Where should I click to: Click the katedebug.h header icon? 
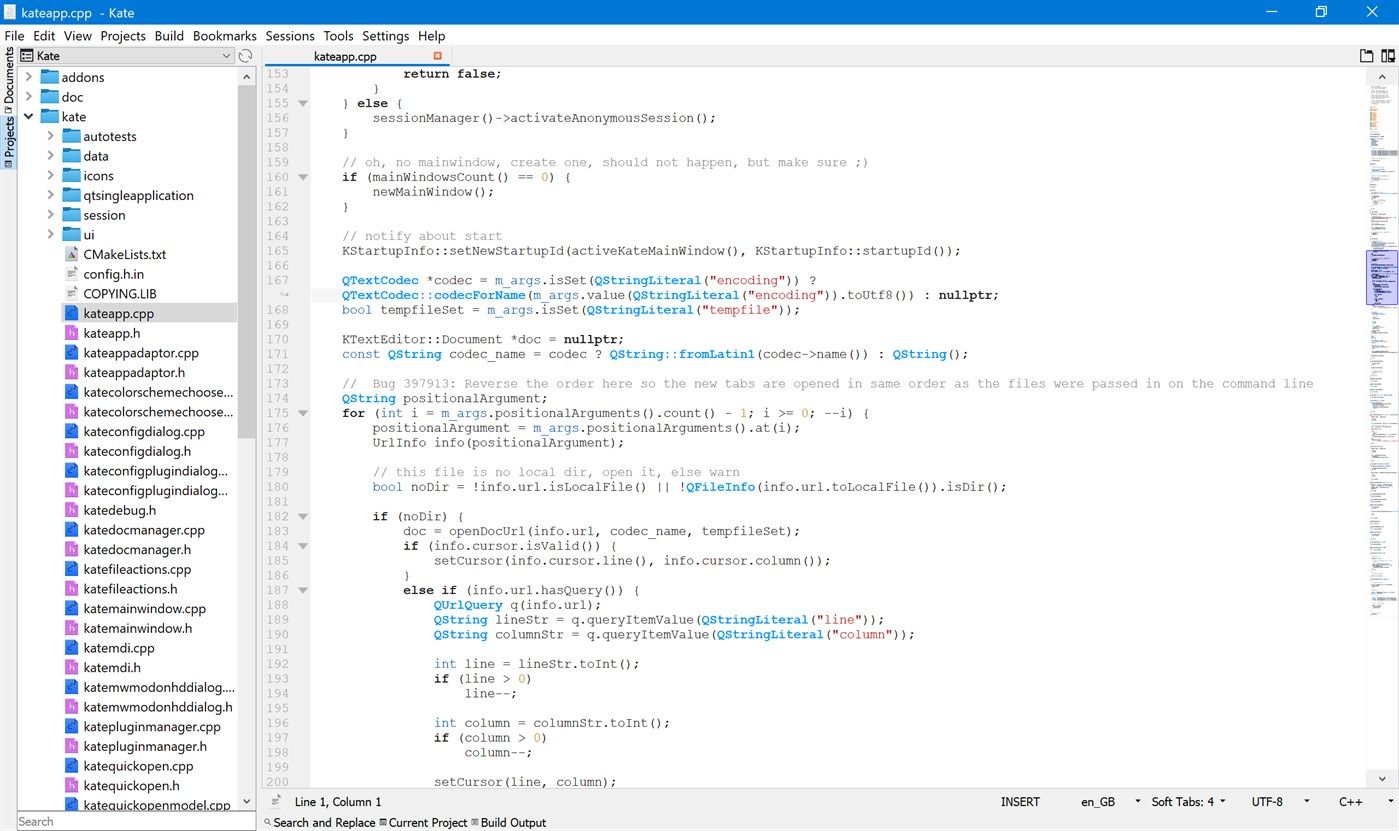tap(71, 510)
